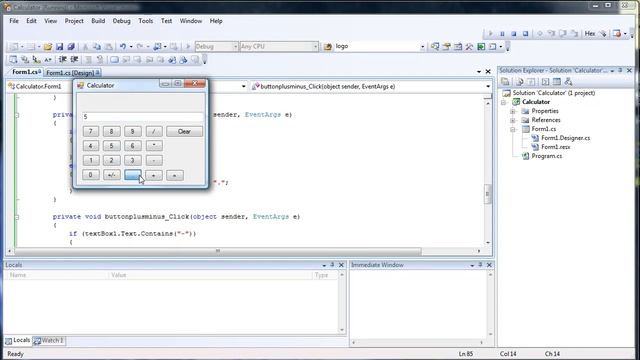Open the 'logo' find combo box dropdown

(x=422, y=47)
